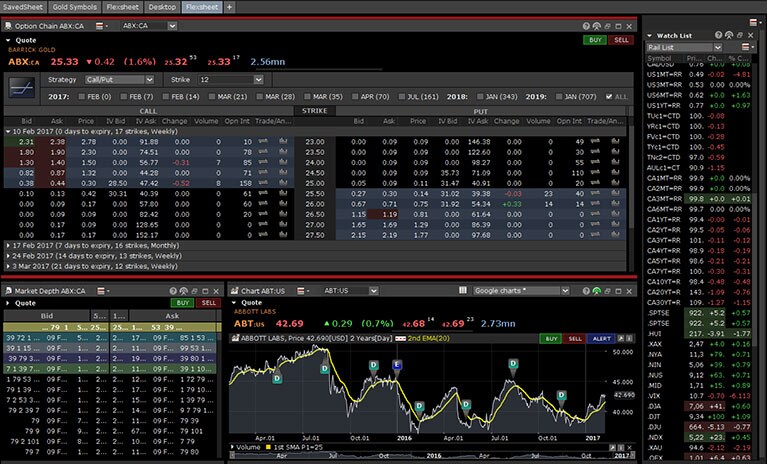Image resolution: width=767 pixels, height=464 pixels.
Task: Switch to the SavedSheet tab
Action: [24, 7]
